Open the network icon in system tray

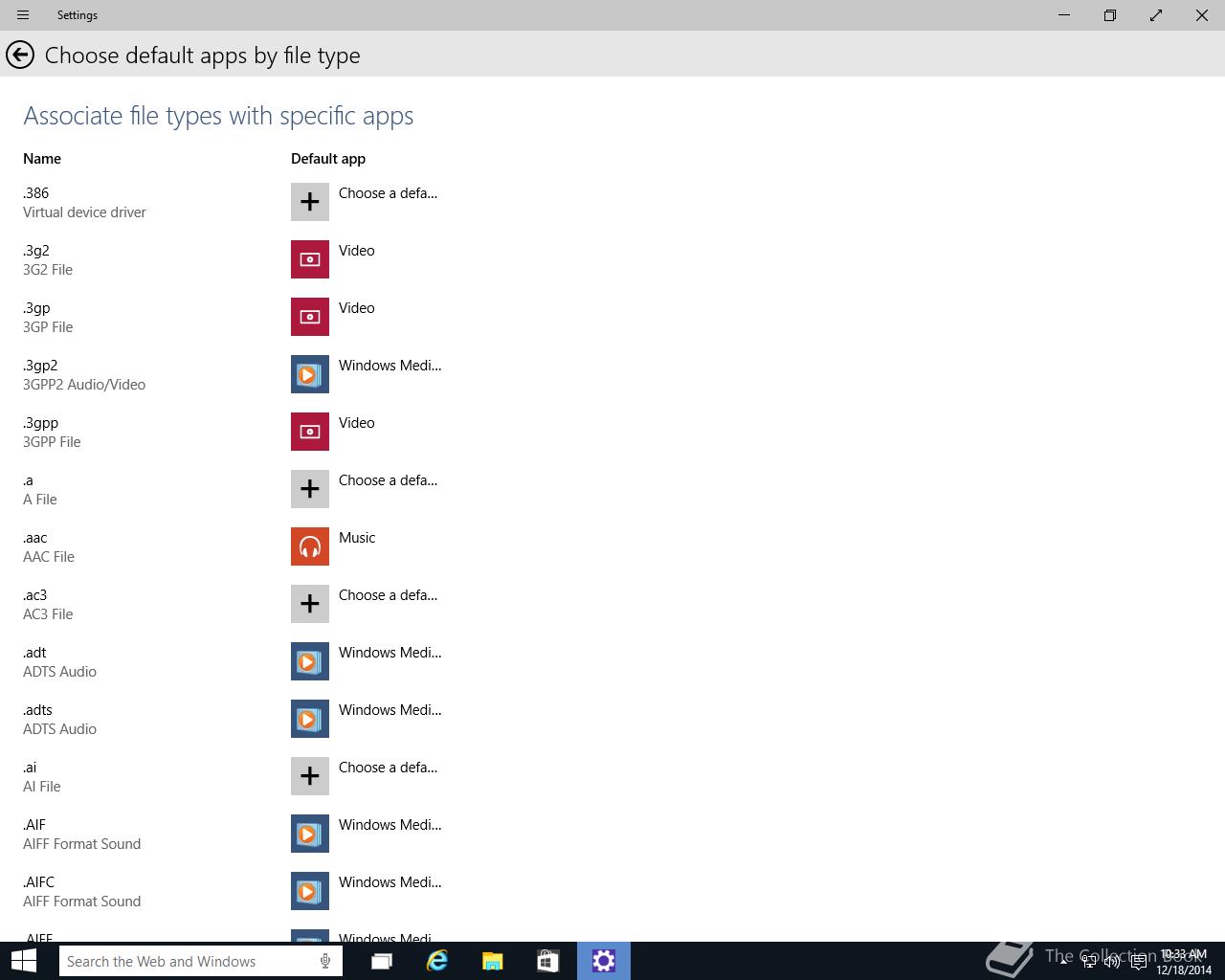click(1088, 962)
